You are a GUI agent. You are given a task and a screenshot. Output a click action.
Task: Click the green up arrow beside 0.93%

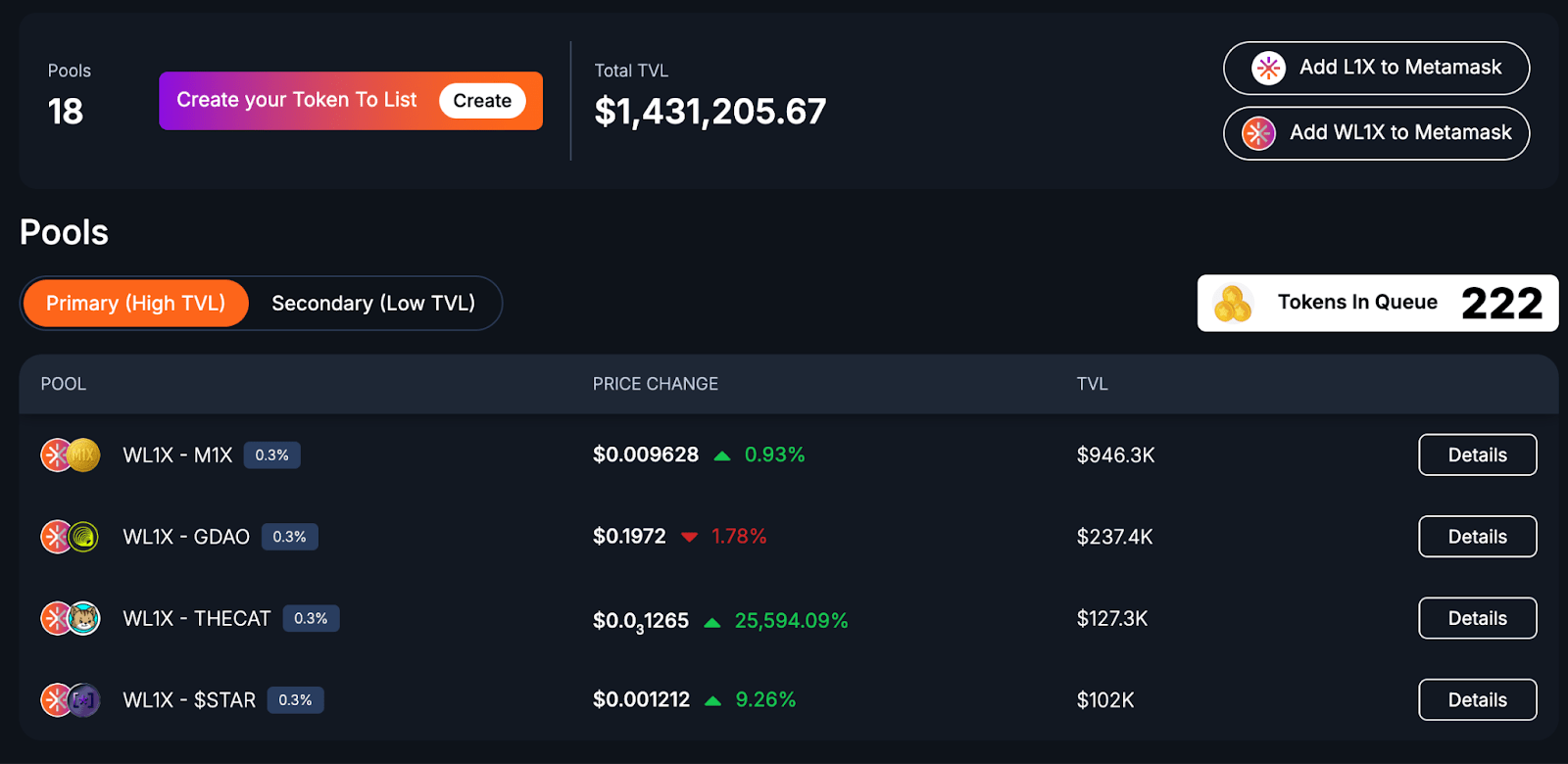[722, 455]
